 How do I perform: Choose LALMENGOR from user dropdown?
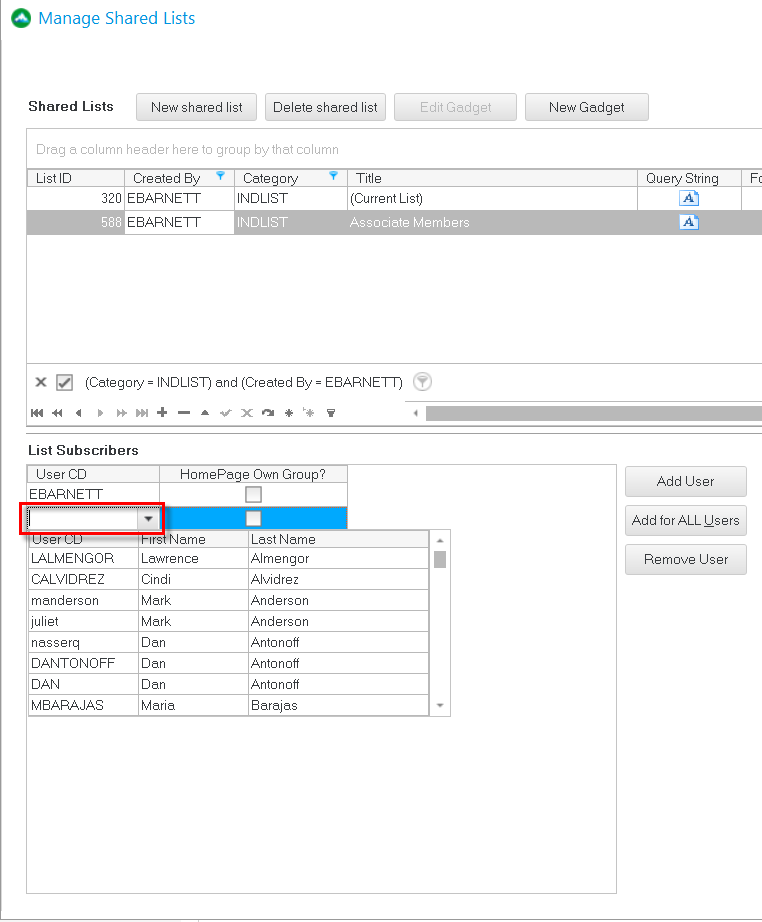229,558
